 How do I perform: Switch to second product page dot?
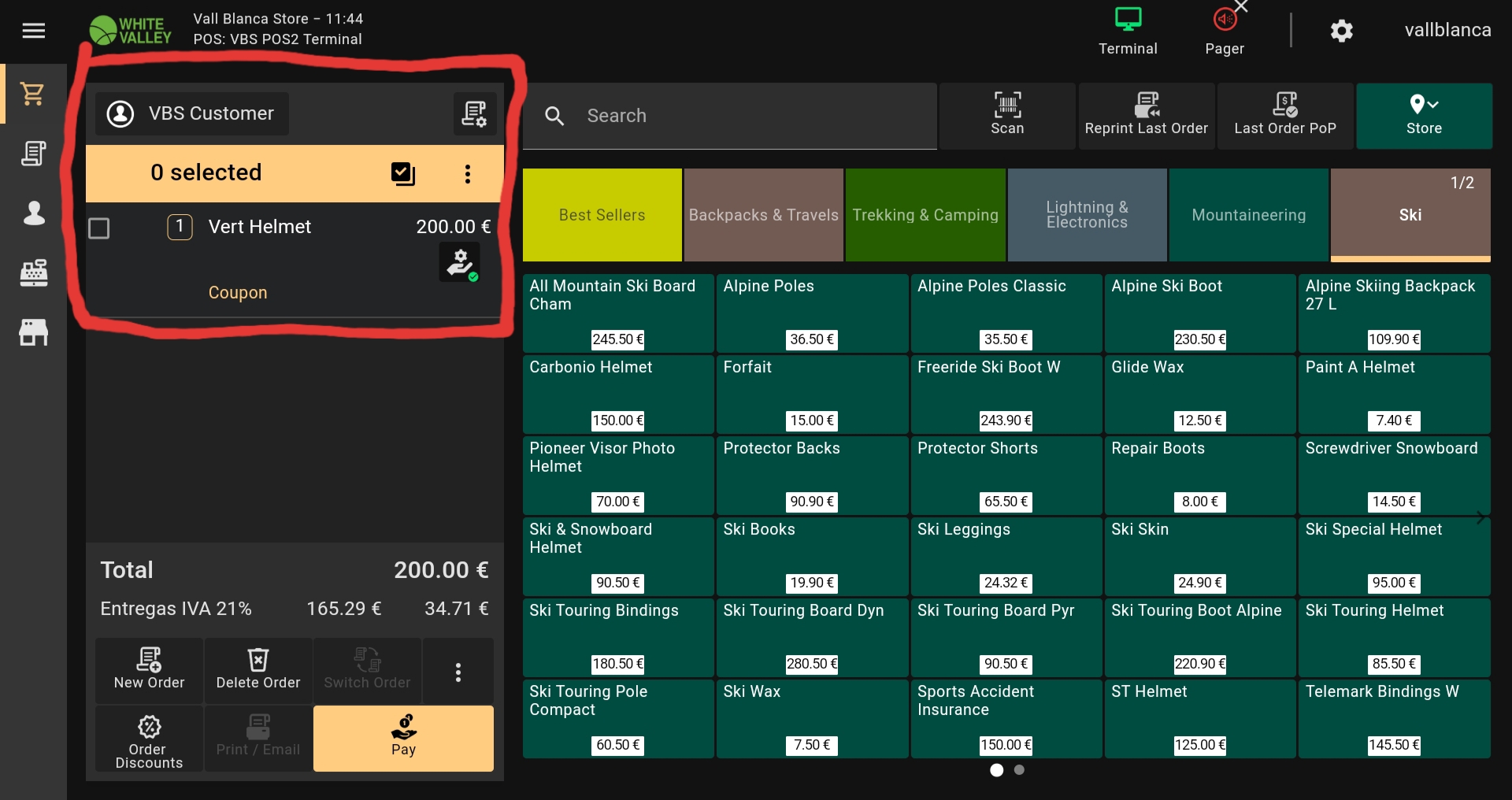(x=1019, y=770)
